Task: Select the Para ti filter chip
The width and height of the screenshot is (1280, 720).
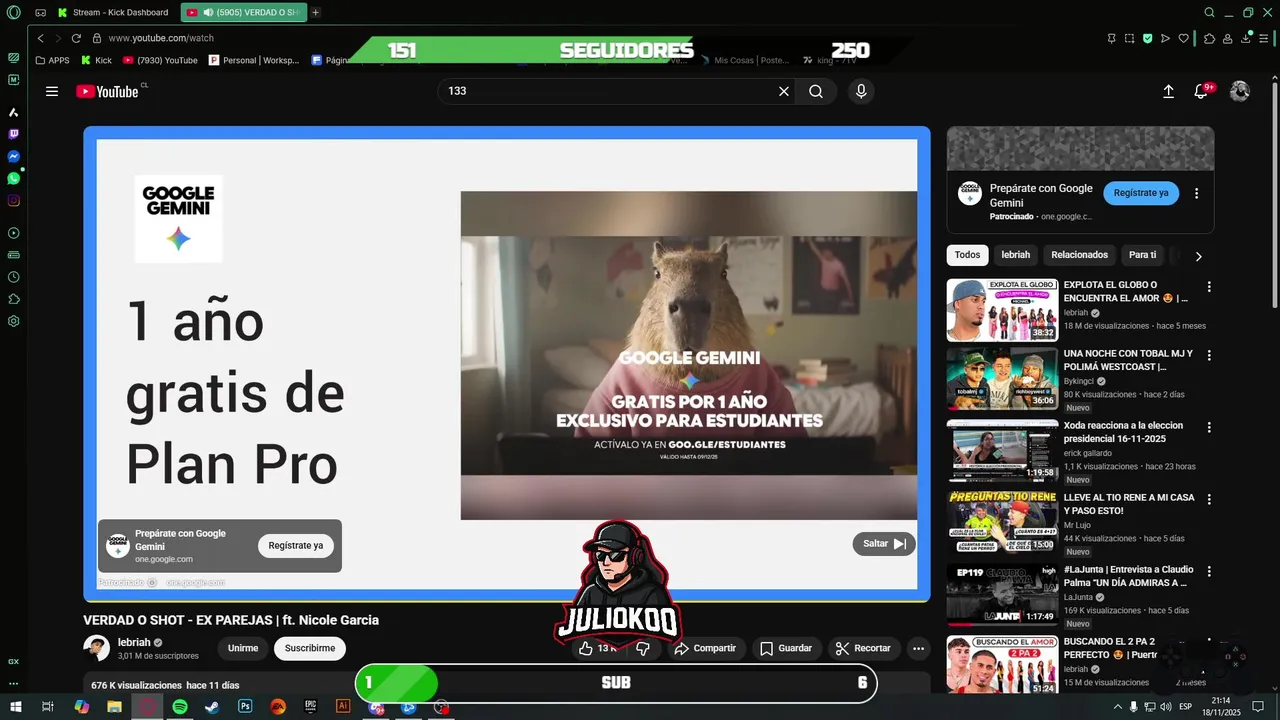Action: tap(1142, 255)
